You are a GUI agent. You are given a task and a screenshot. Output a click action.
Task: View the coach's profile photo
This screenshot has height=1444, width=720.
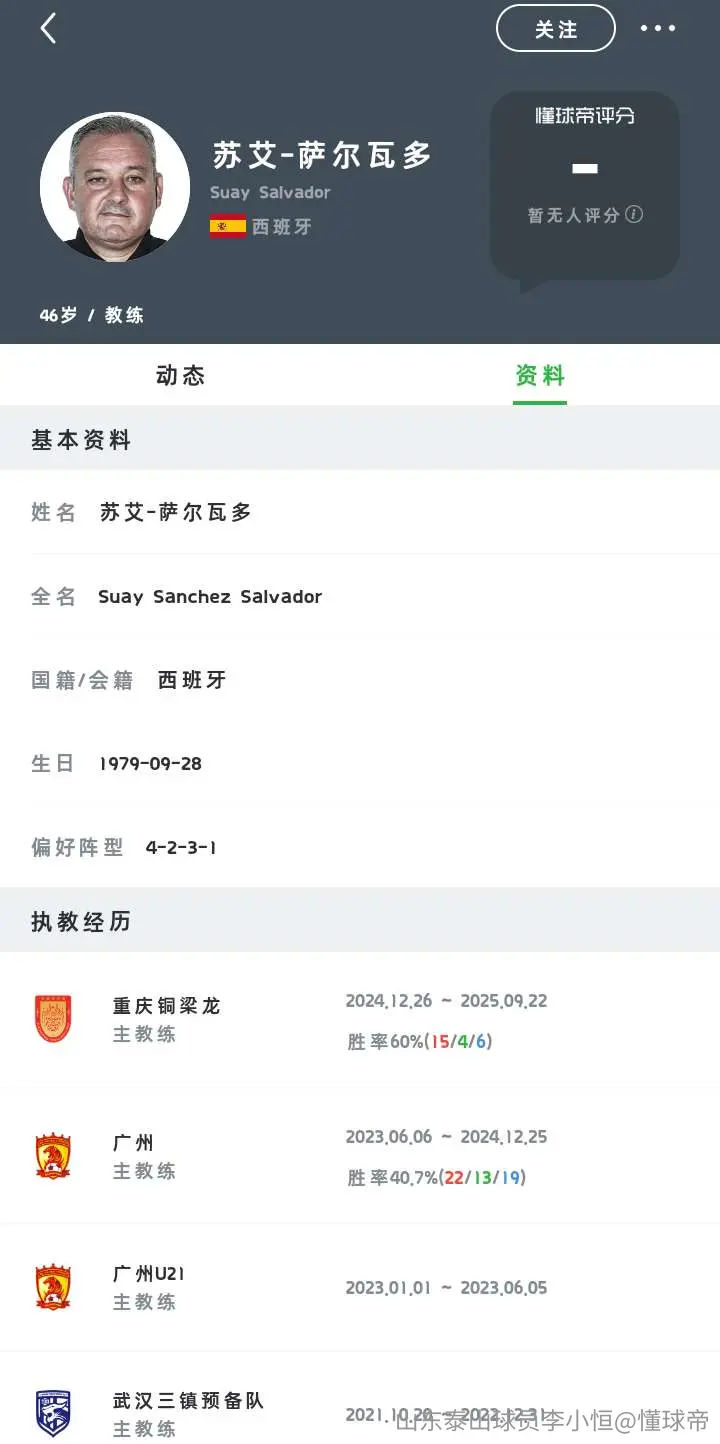click(x=115, y=187)
